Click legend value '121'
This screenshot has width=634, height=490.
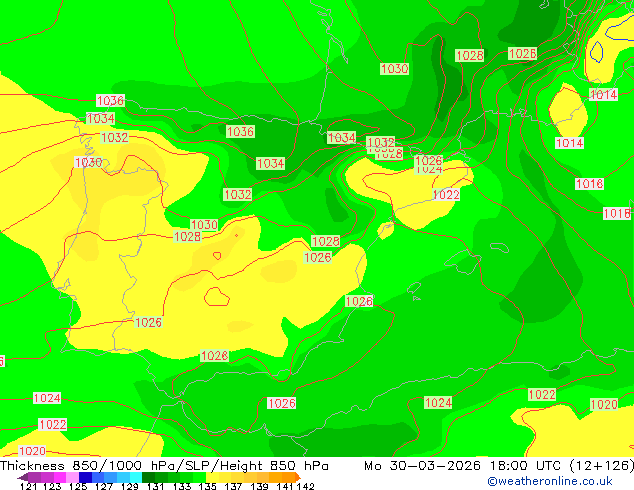coord(28,486)
